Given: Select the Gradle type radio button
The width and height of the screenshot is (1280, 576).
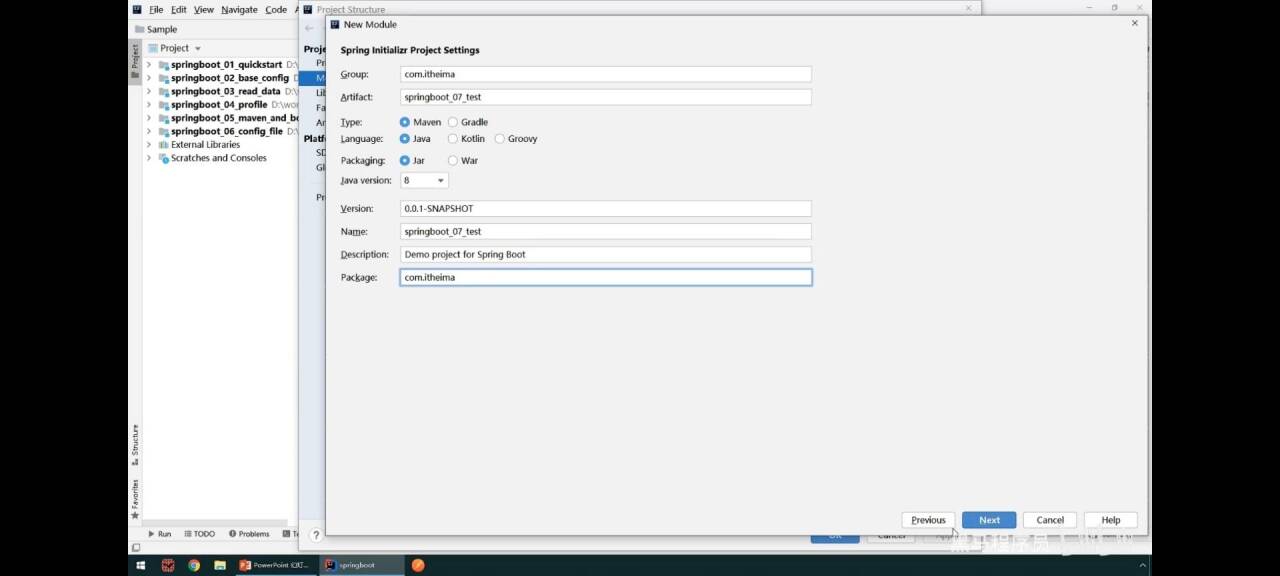Looking at the screenshot, I should point(453,122).
